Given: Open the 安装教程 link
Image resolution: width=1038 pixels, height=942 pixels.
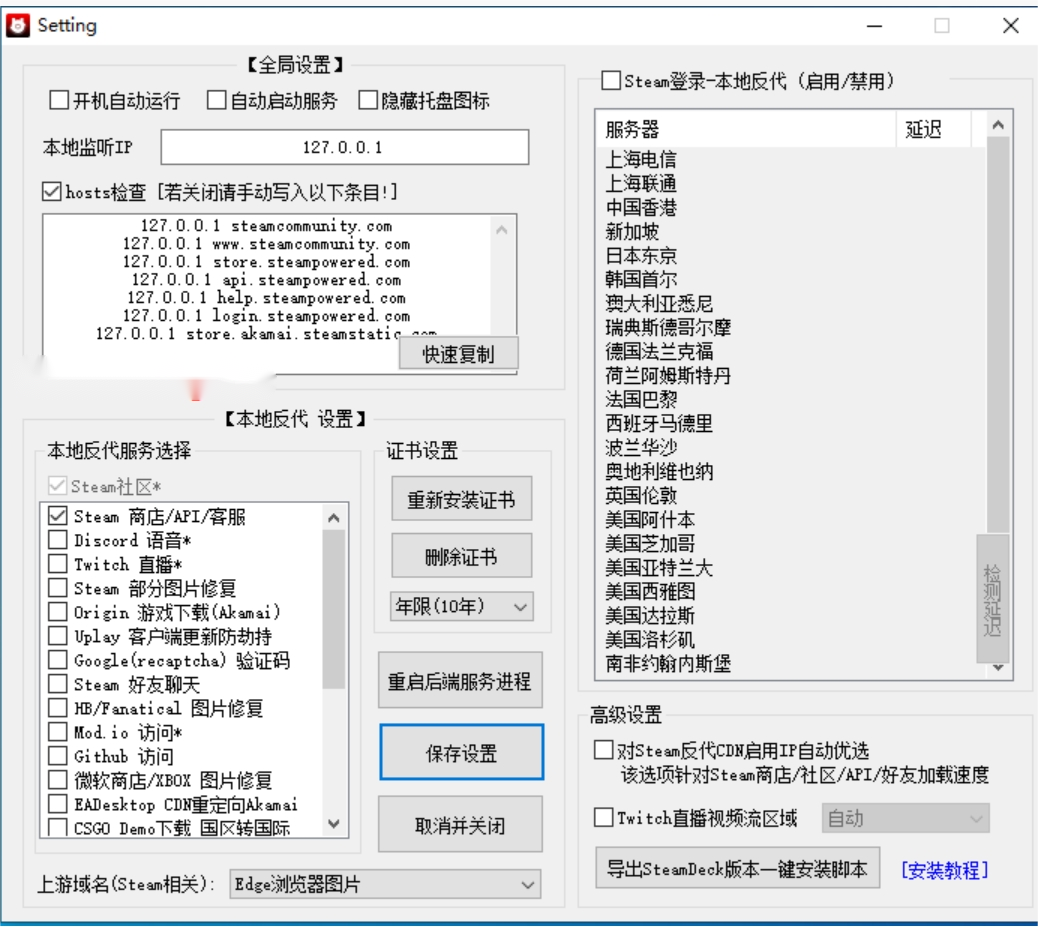Looking at the screenshot, I should 944,870.
